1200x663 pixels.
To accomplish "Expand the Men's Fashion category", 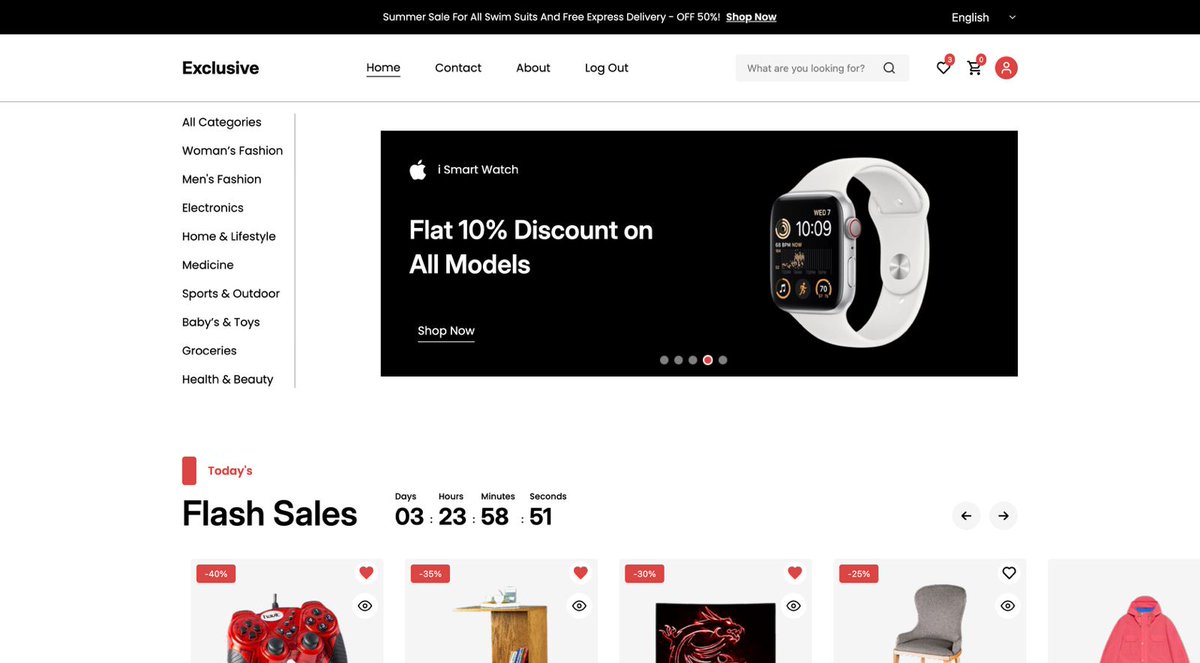I will click(x=221, y=179).
